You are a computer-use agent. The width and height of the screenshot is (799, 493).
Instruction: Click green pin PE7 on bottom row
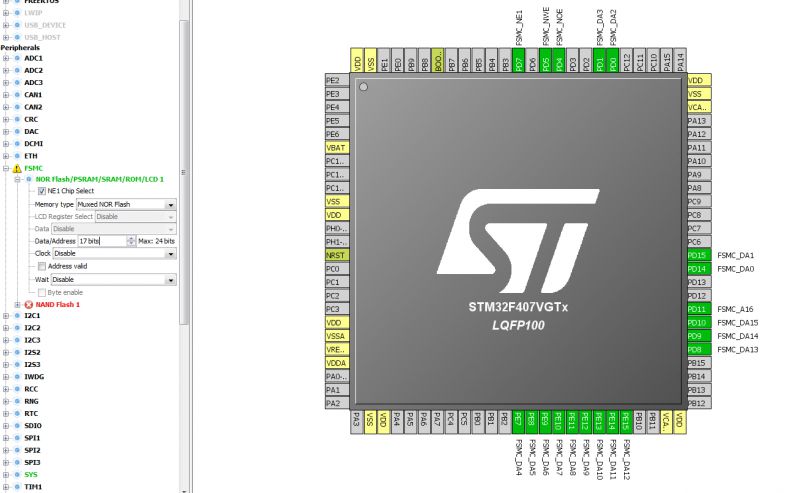pyautogui.click(x=518, y=422)
